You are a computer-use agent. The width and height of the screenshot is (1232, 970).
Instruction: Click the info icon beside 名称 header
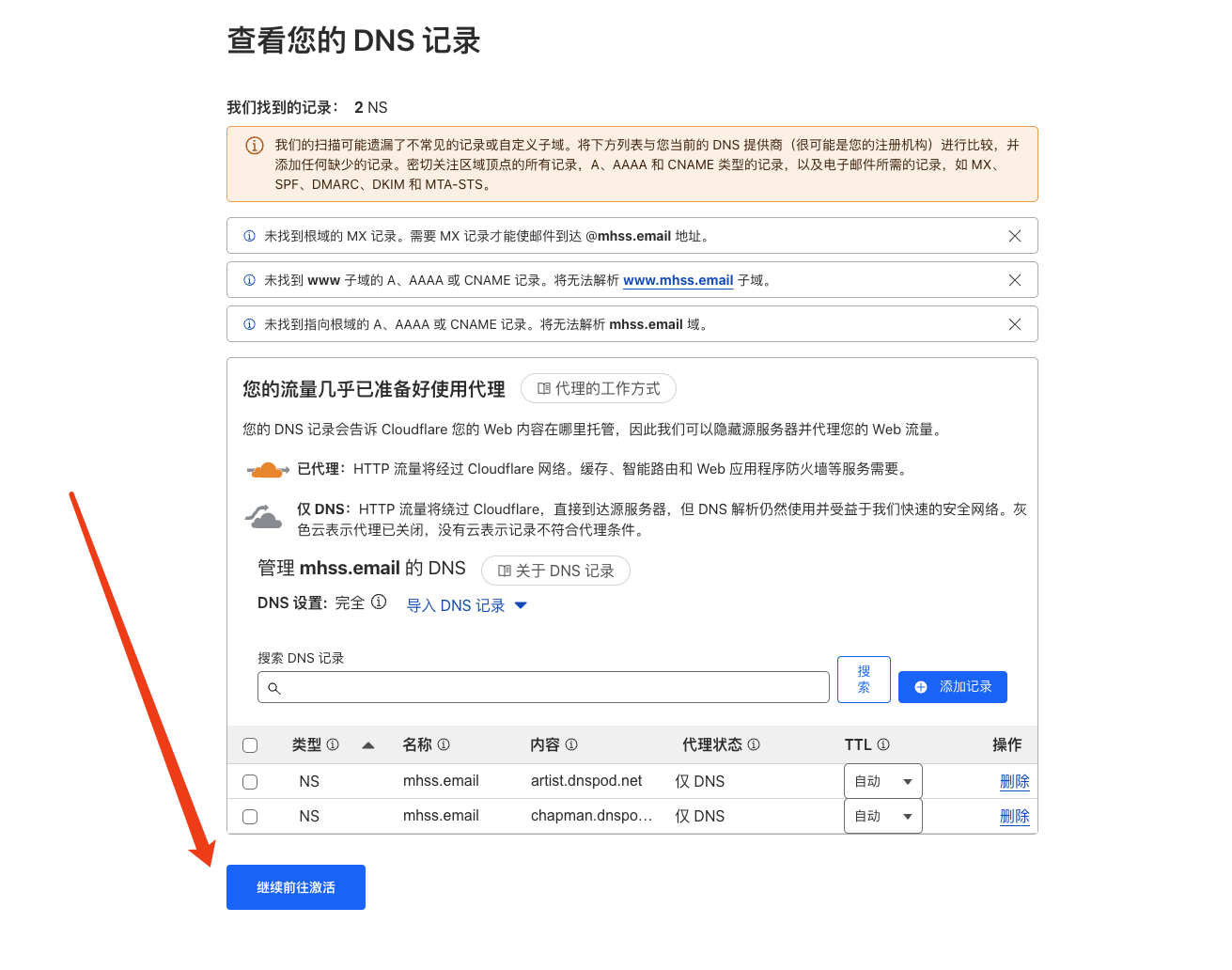444,744
